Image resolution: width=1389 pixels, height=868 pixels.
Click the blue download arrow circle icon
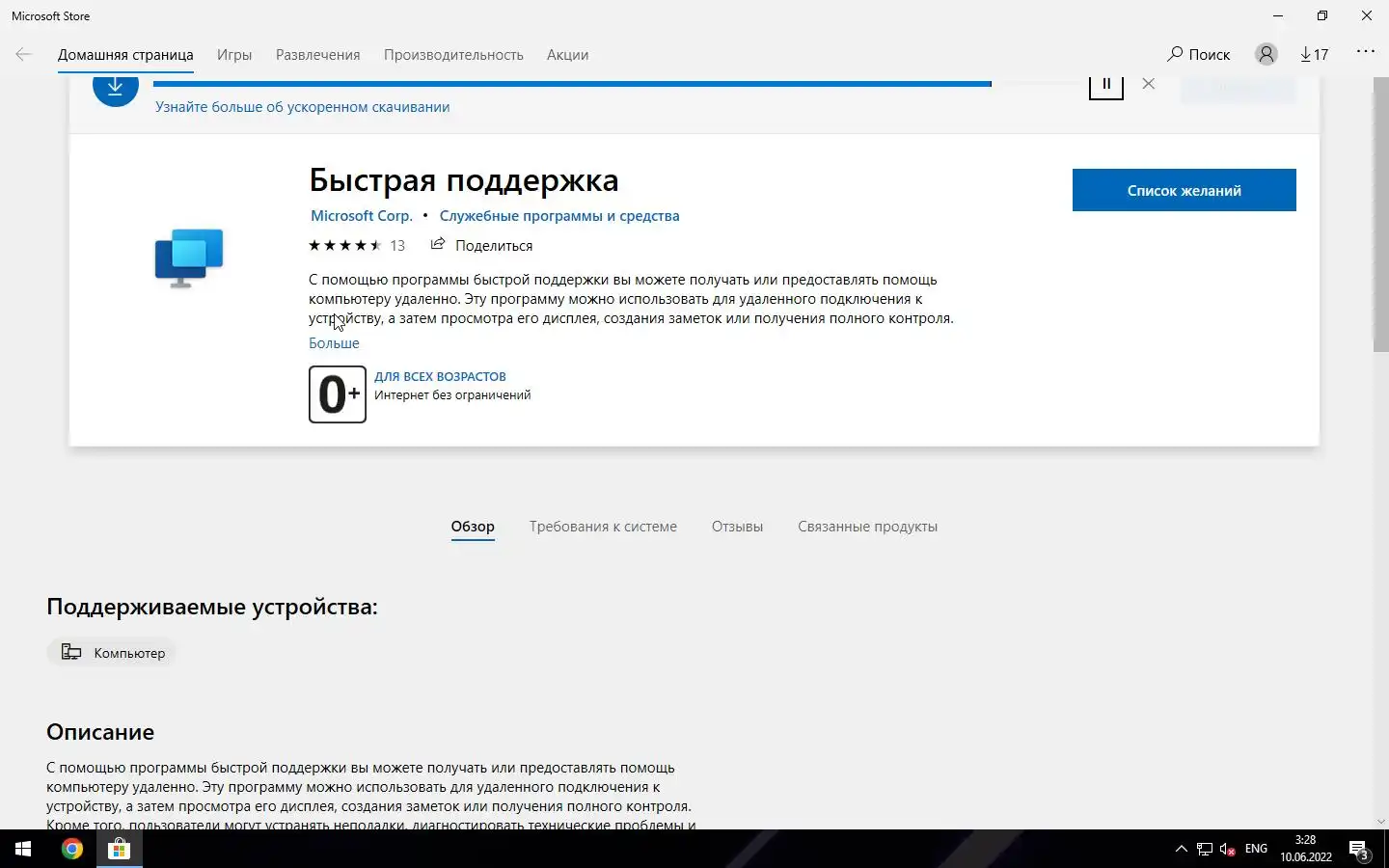pyautogui.click(x=115, y=90)
